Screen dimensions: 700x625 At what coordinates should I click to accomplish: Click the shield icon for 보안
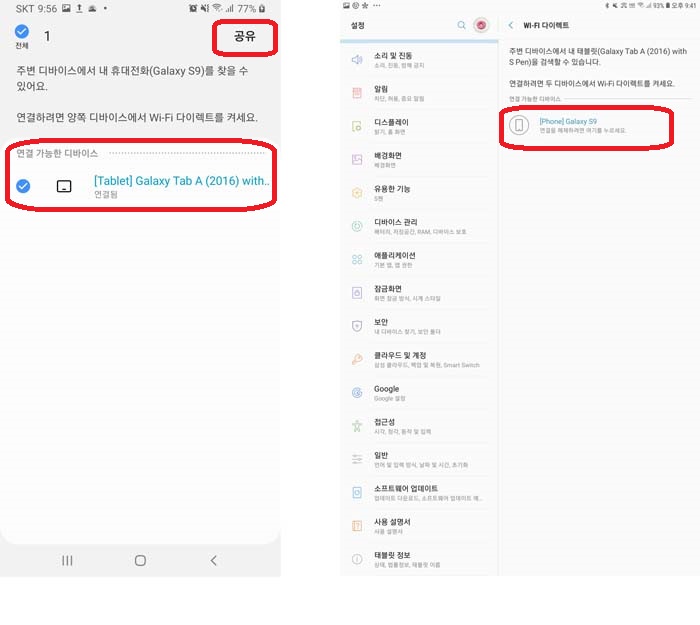point(357,326)
